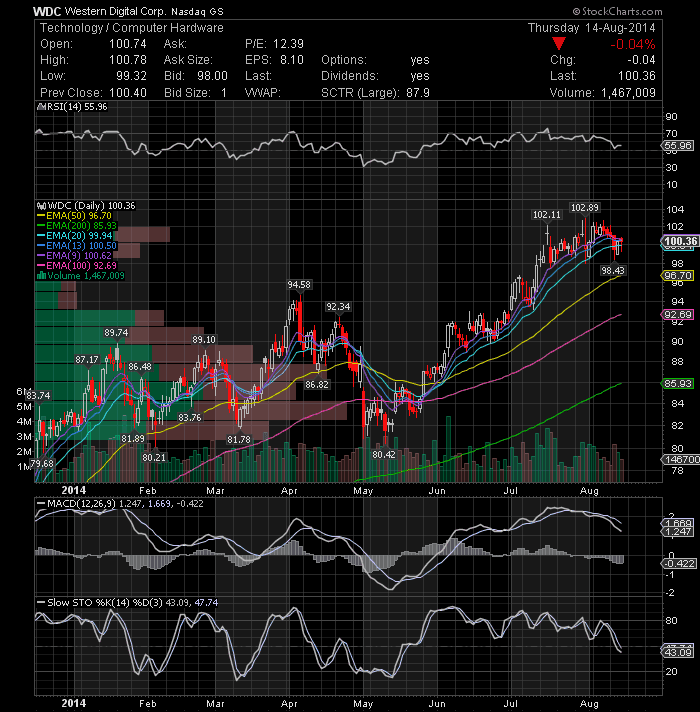This screenshot has height=712, width=700.
Task: Click the 98.43 low price label
Action: tap(613, 271)
